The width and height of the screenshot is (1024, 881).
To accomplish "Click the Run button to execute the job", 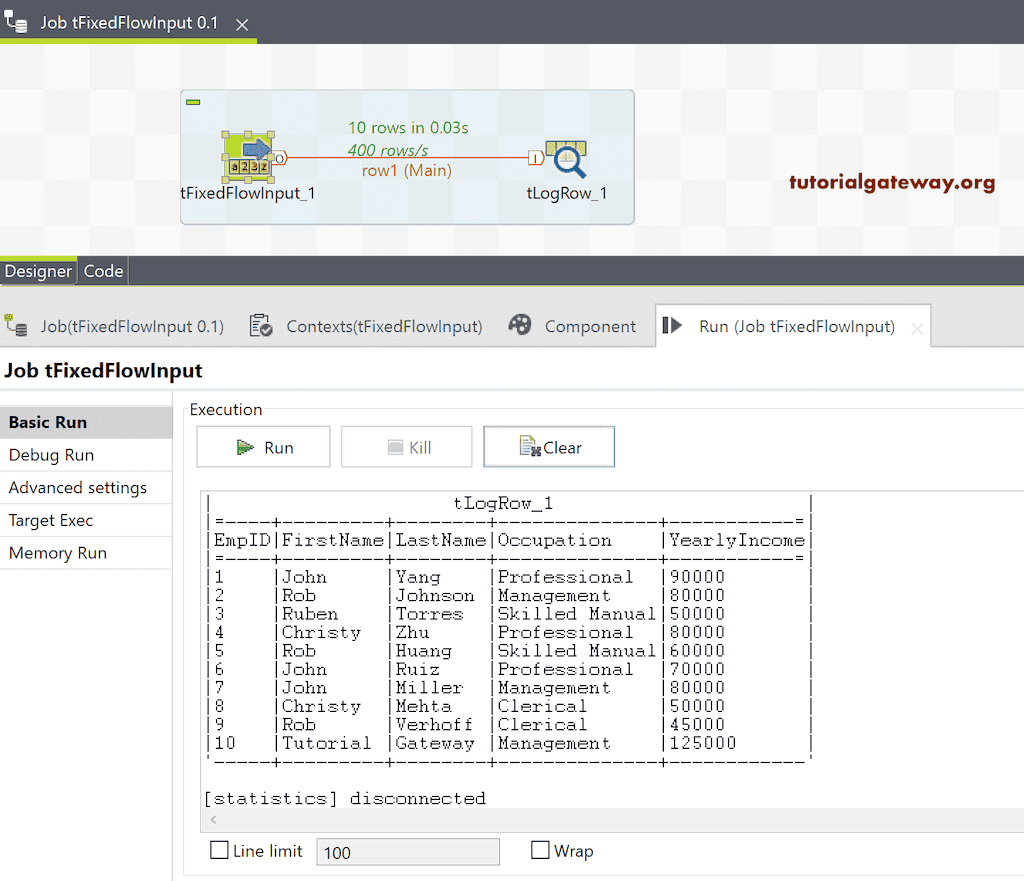I will pos(263,446).
